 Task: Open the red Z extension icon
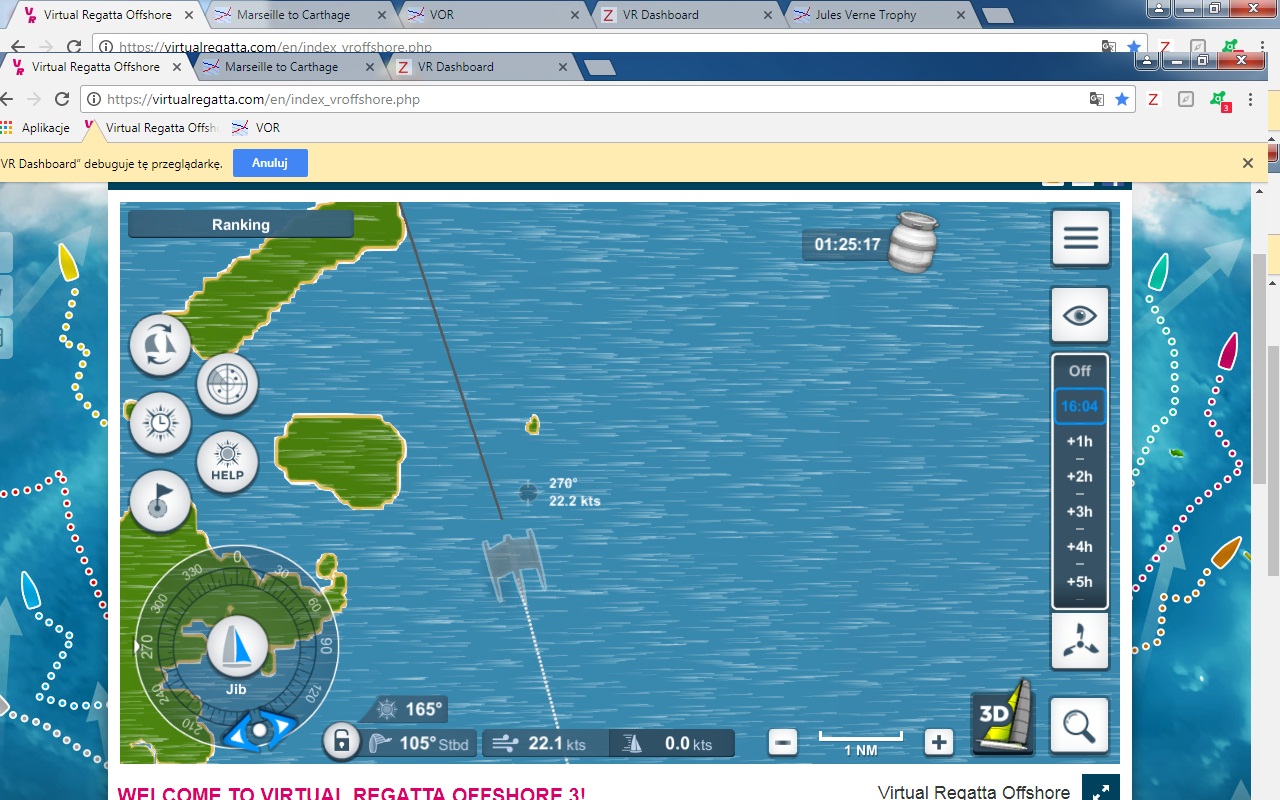click(1153, 99)
